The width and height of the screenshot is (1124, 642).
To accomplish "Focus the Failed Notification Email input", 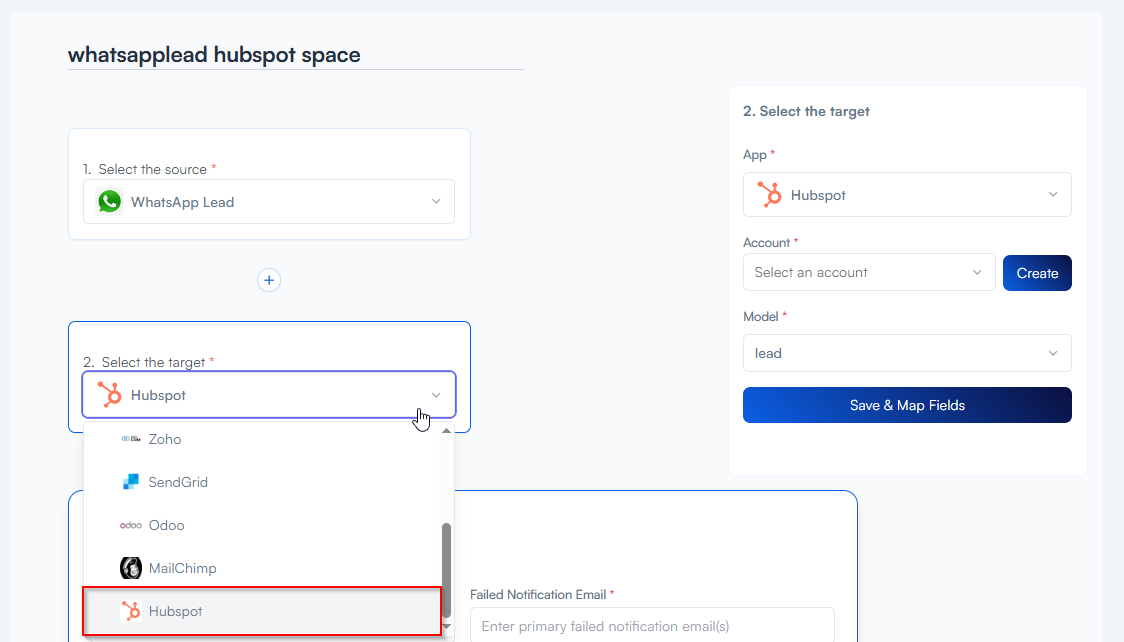I will [651, 626].
